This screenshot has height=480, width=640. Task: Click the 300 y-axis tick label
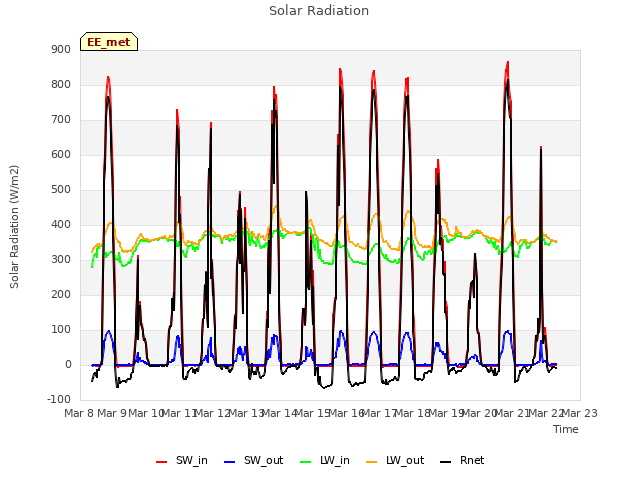click(61, 260)
